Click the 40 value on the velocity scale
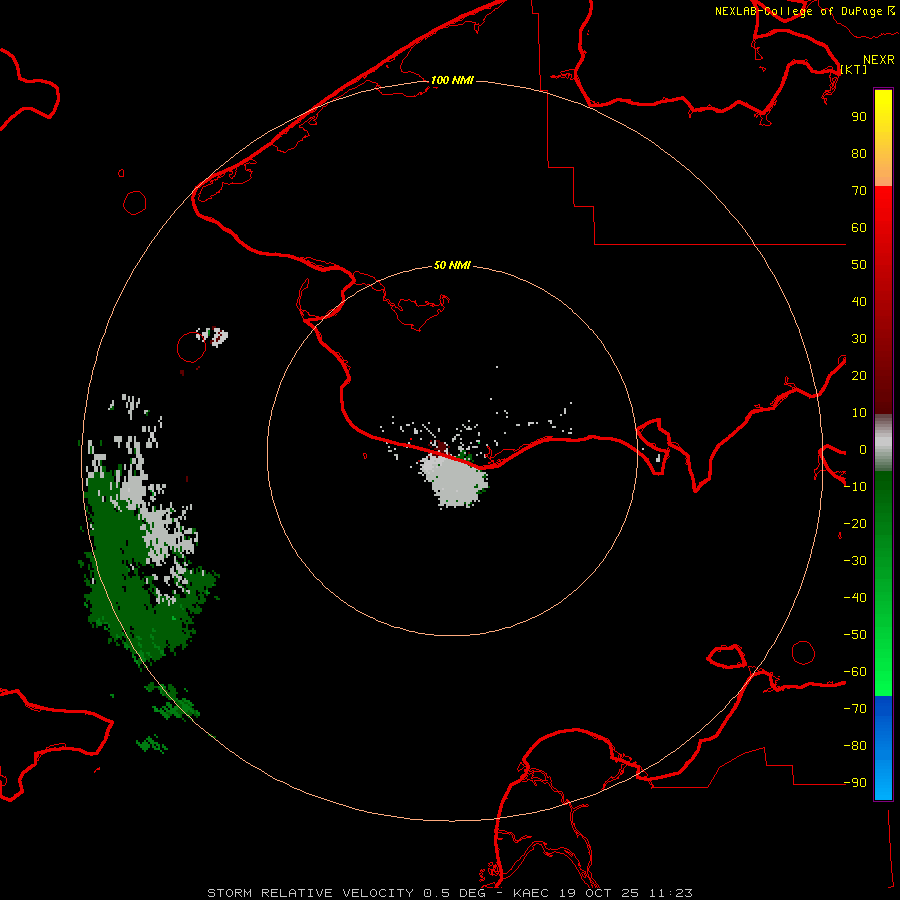 click(x=859, y=301)
